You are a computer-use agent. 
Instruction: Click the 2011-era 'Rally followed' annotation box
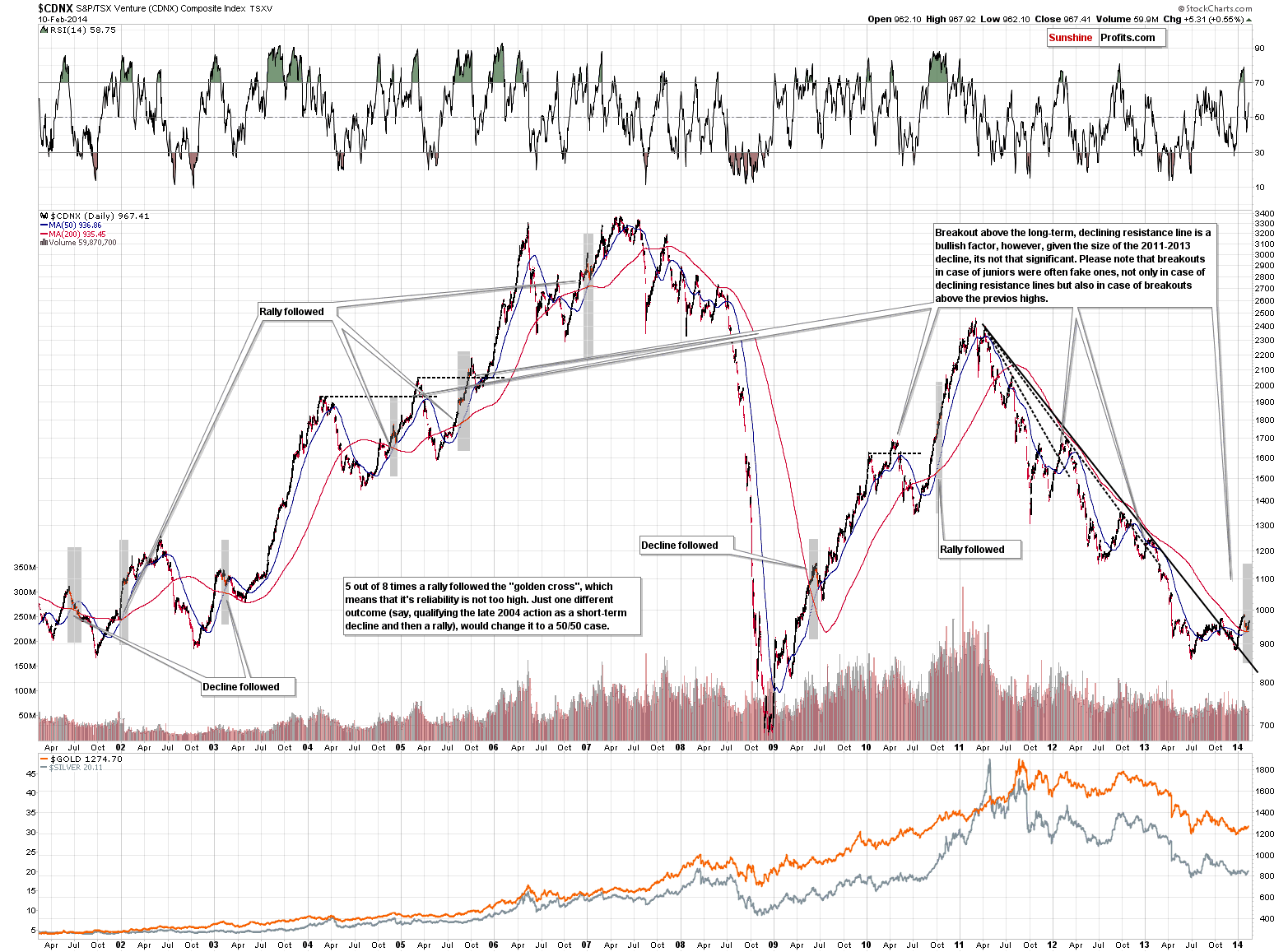(x=979, y=550)
